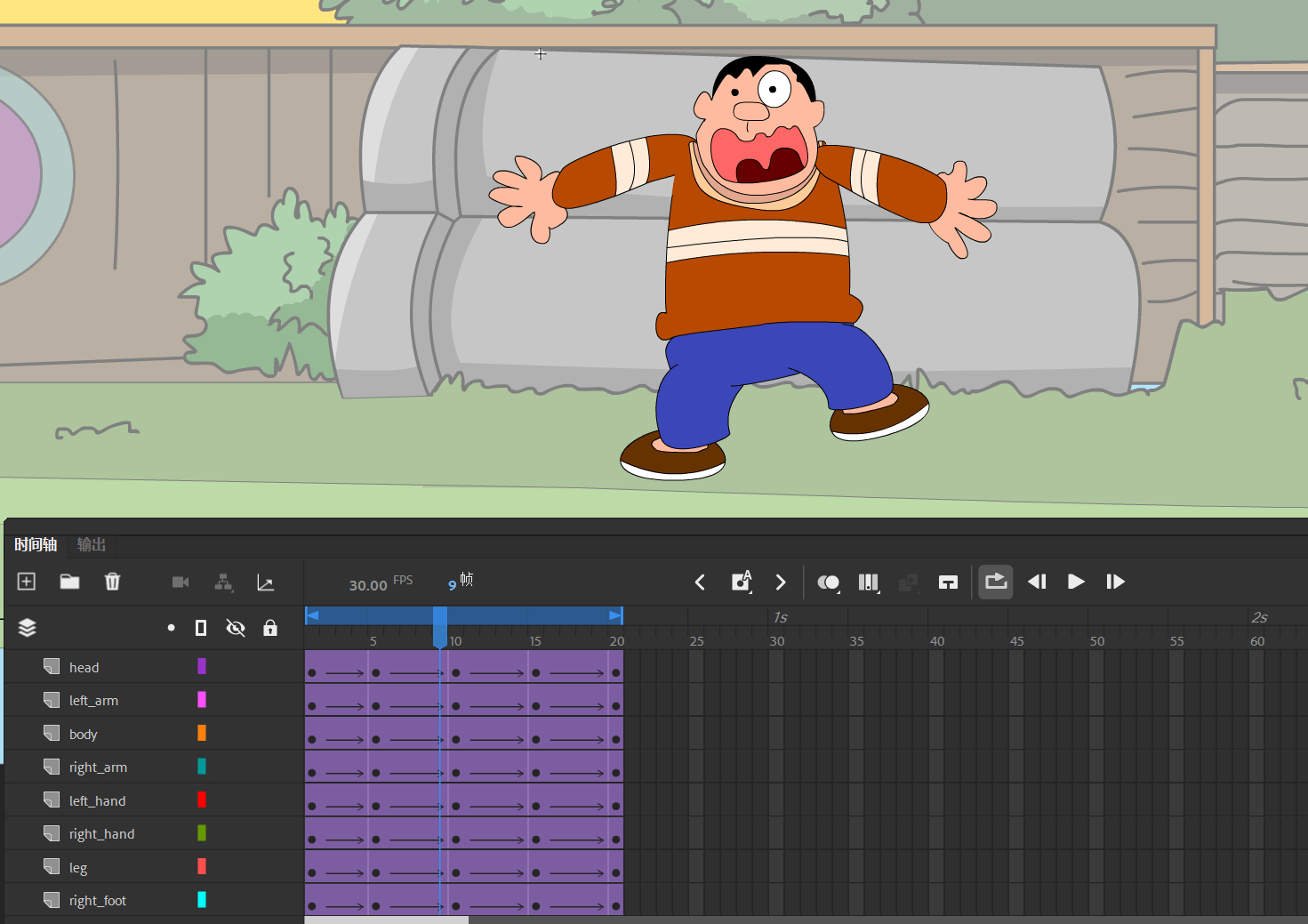This screenshot has width=1308, height=924.
Task: Click the leg layer type icon
Action: [52, 867]
